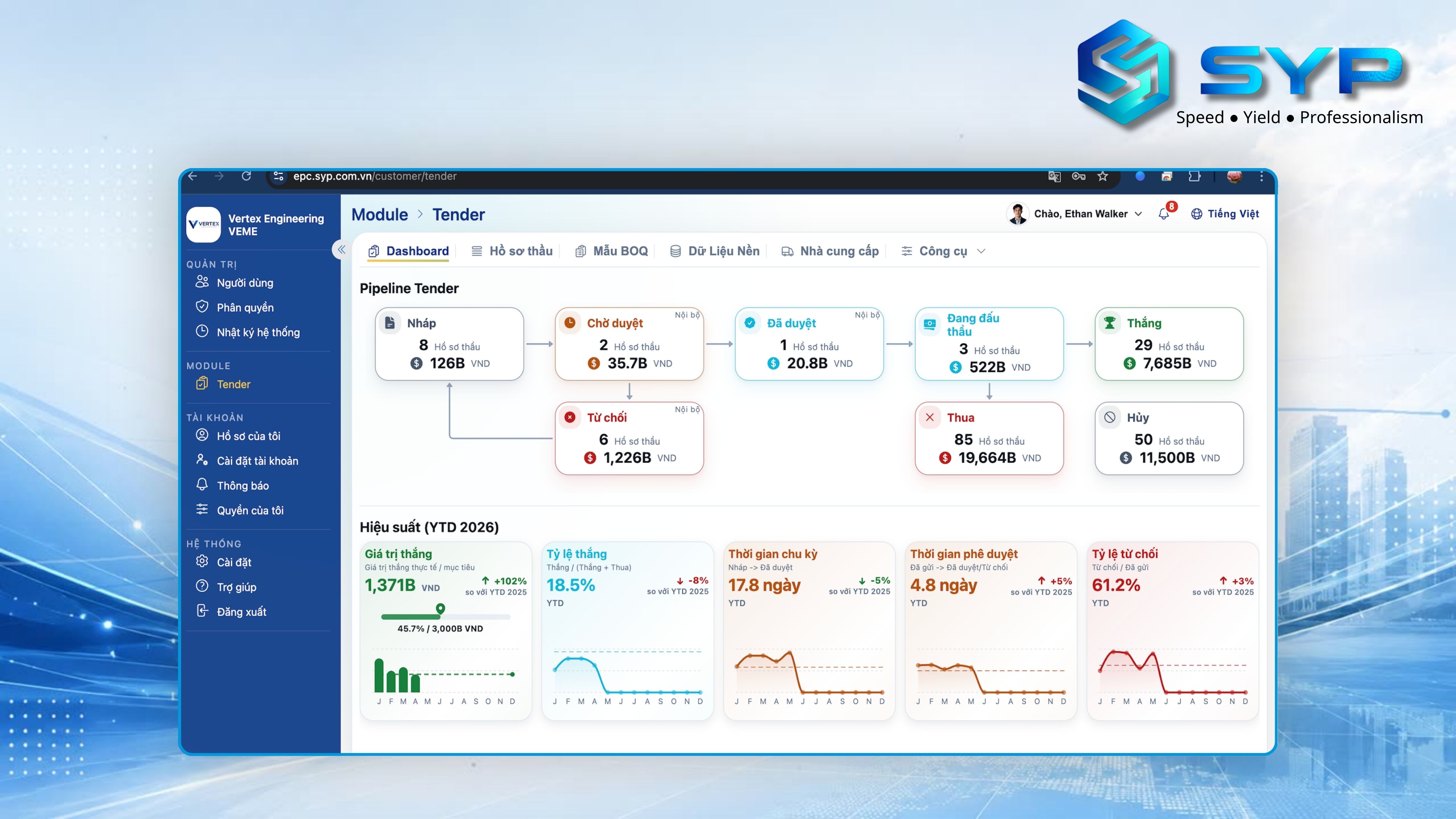Open the Dashboard tab

[409, 251]
